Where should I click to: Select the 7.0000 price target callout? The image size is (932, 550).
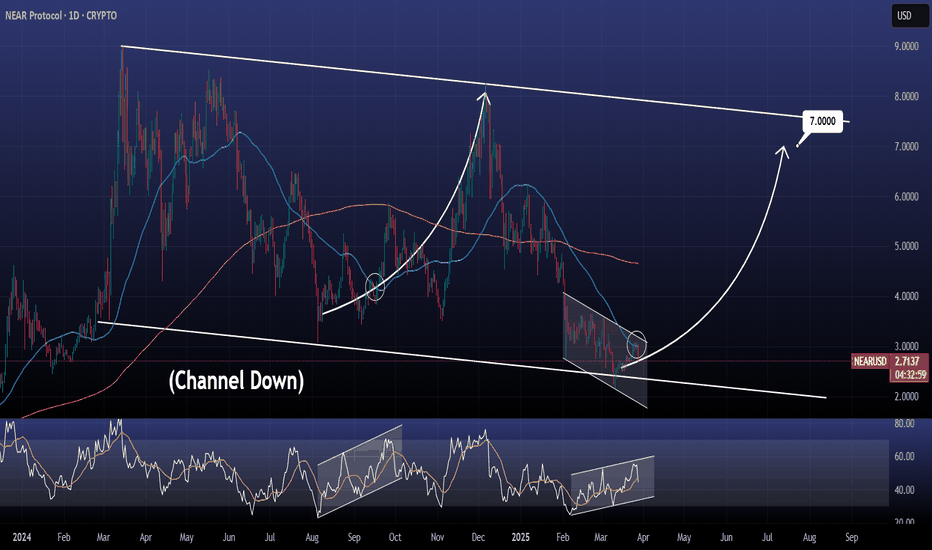click(823, 121)
